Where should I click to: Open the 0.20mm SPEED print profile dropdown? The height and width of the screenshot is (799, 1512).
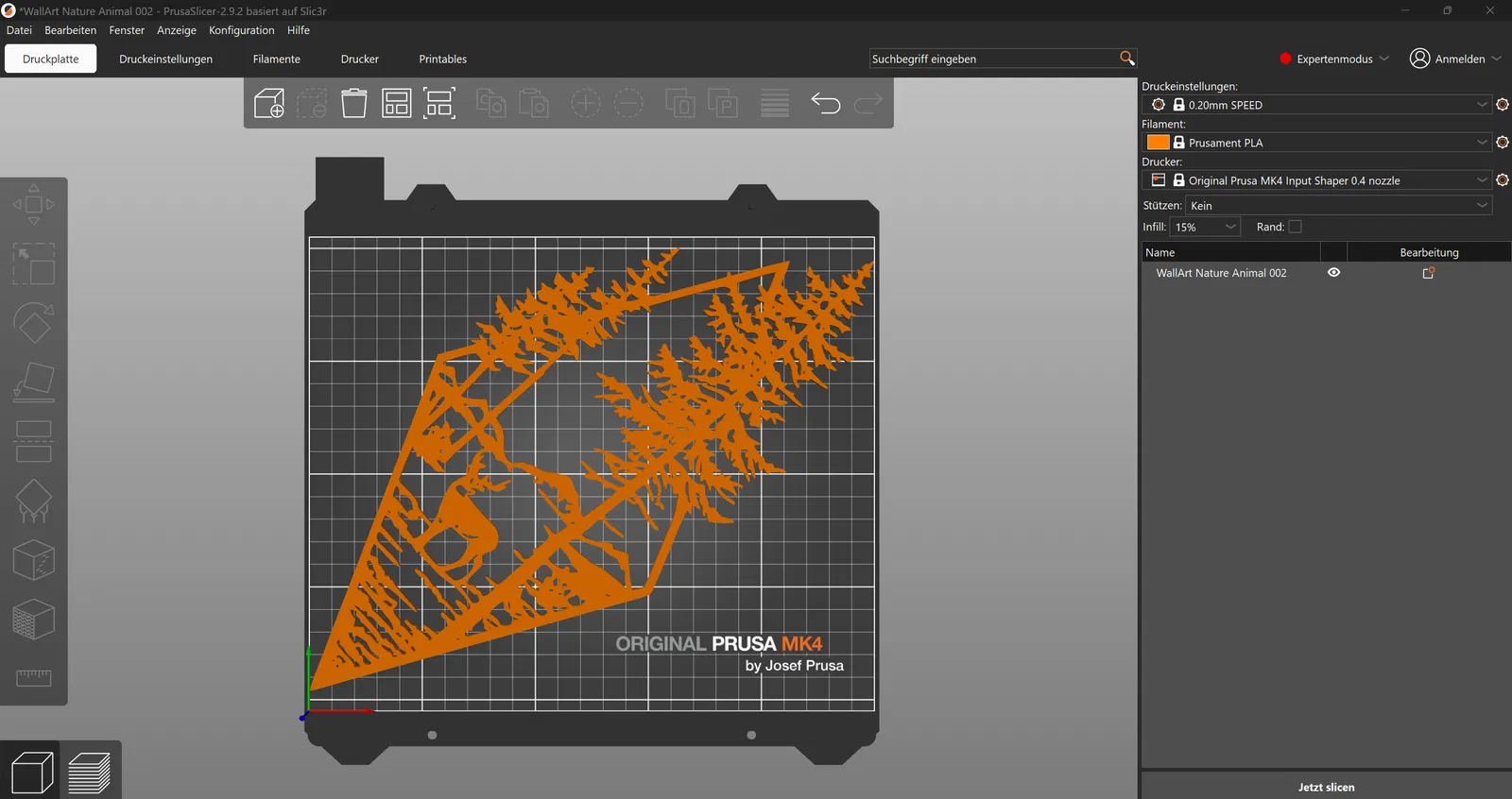(x=1317, y=105)
